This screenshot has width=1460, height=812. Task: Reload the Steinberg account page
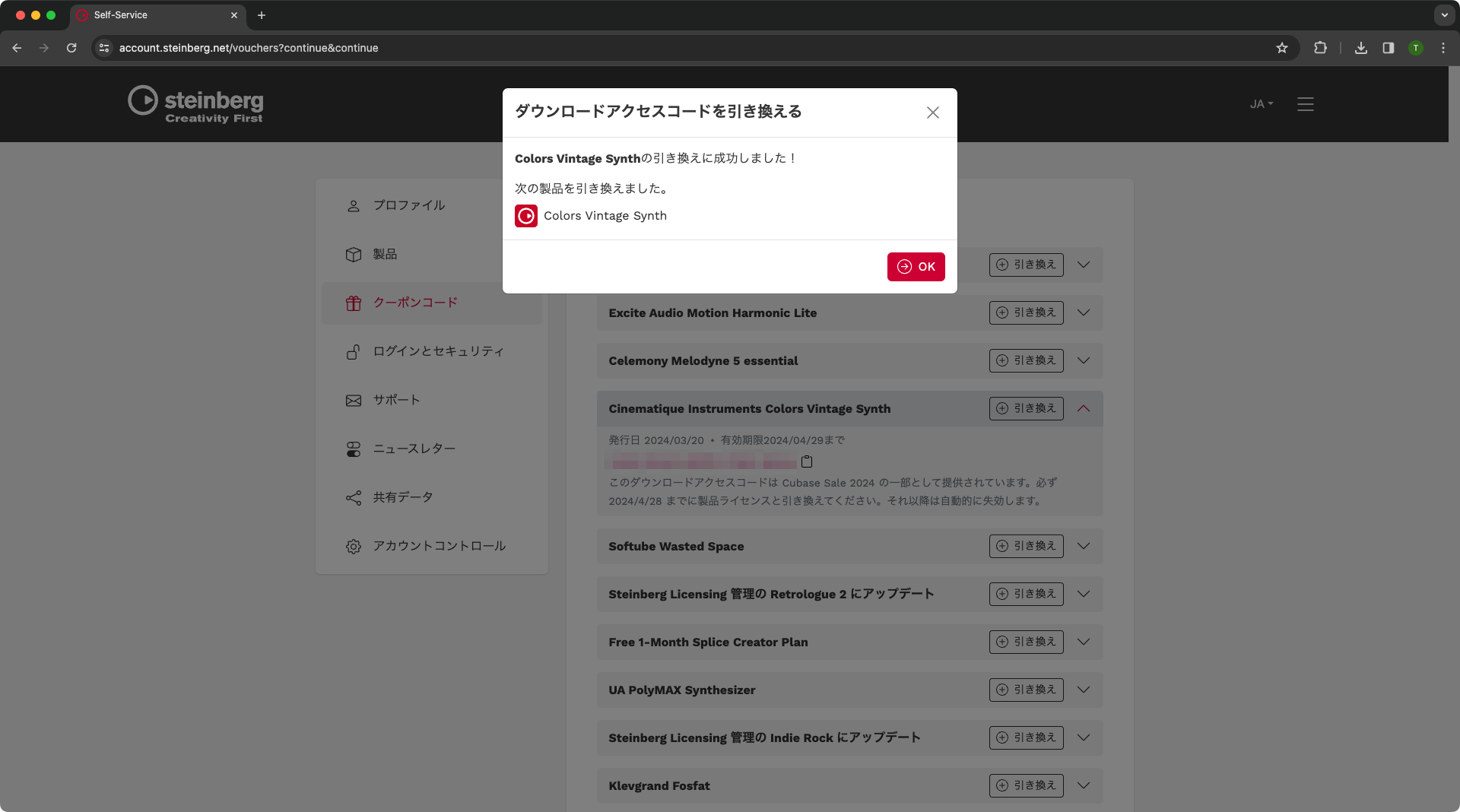coord(71,48)
